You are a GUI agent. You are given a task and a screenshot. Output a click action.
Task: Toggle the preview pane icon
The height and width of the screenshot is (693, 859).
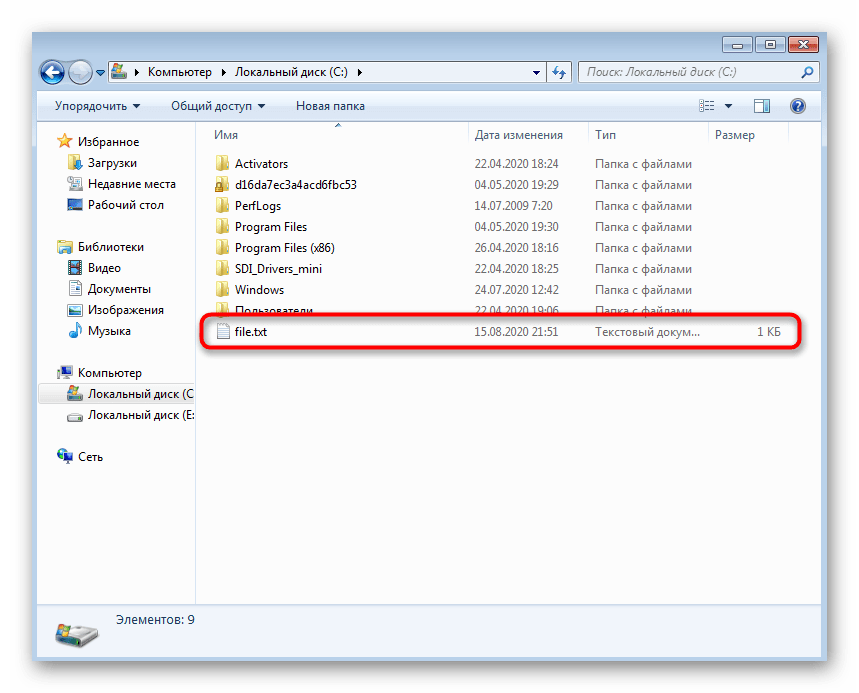click(762, 106)
